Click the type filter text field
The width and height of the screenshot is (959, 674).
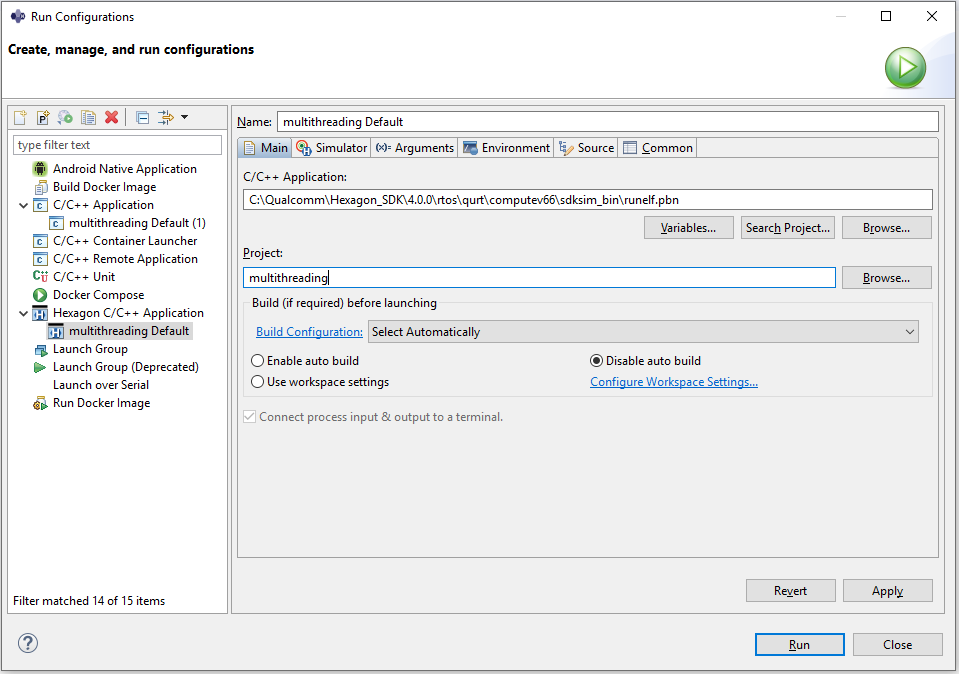point(117,145)
